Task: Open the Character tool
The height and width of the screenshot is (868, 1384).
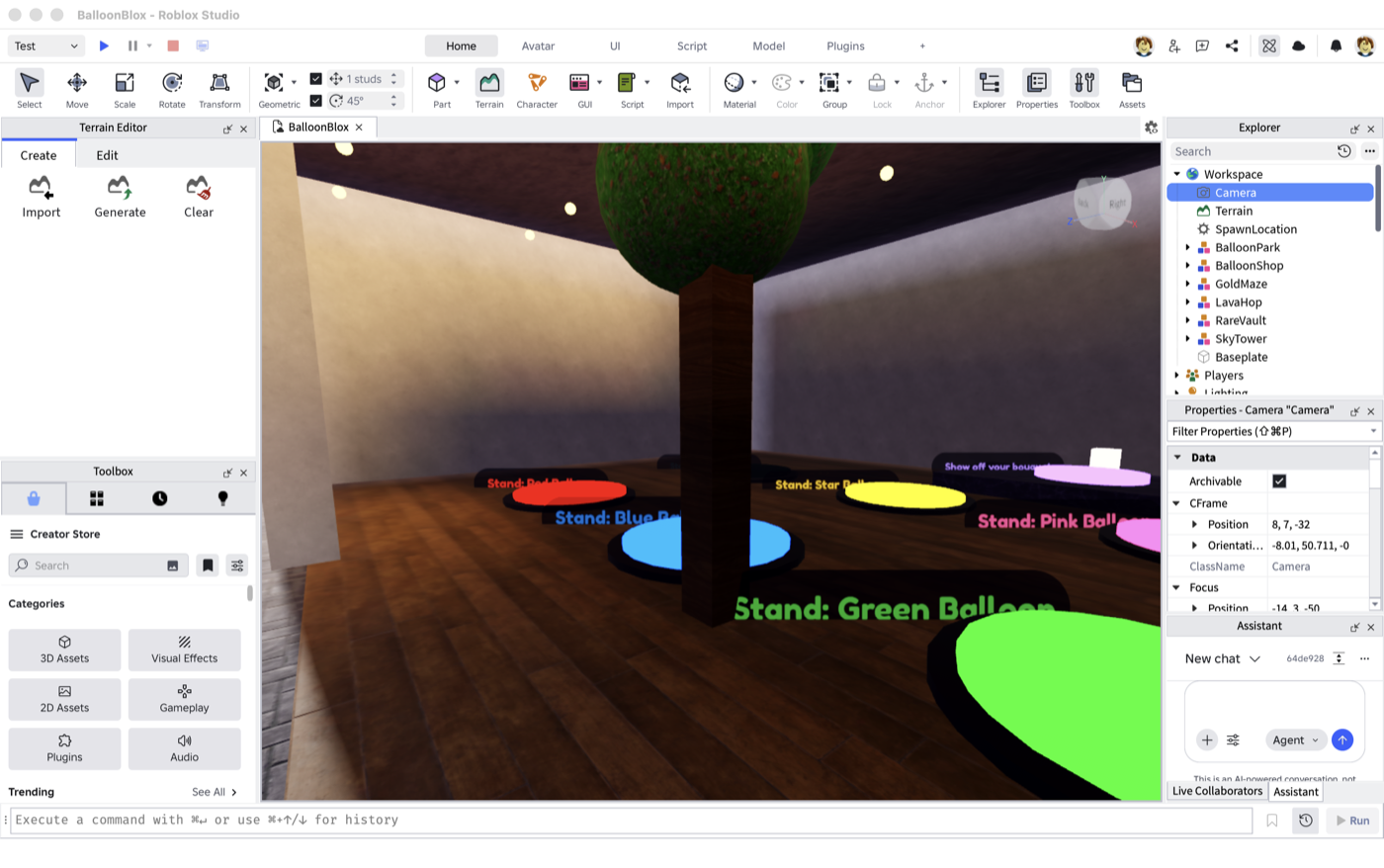Action: coord(537,89)
